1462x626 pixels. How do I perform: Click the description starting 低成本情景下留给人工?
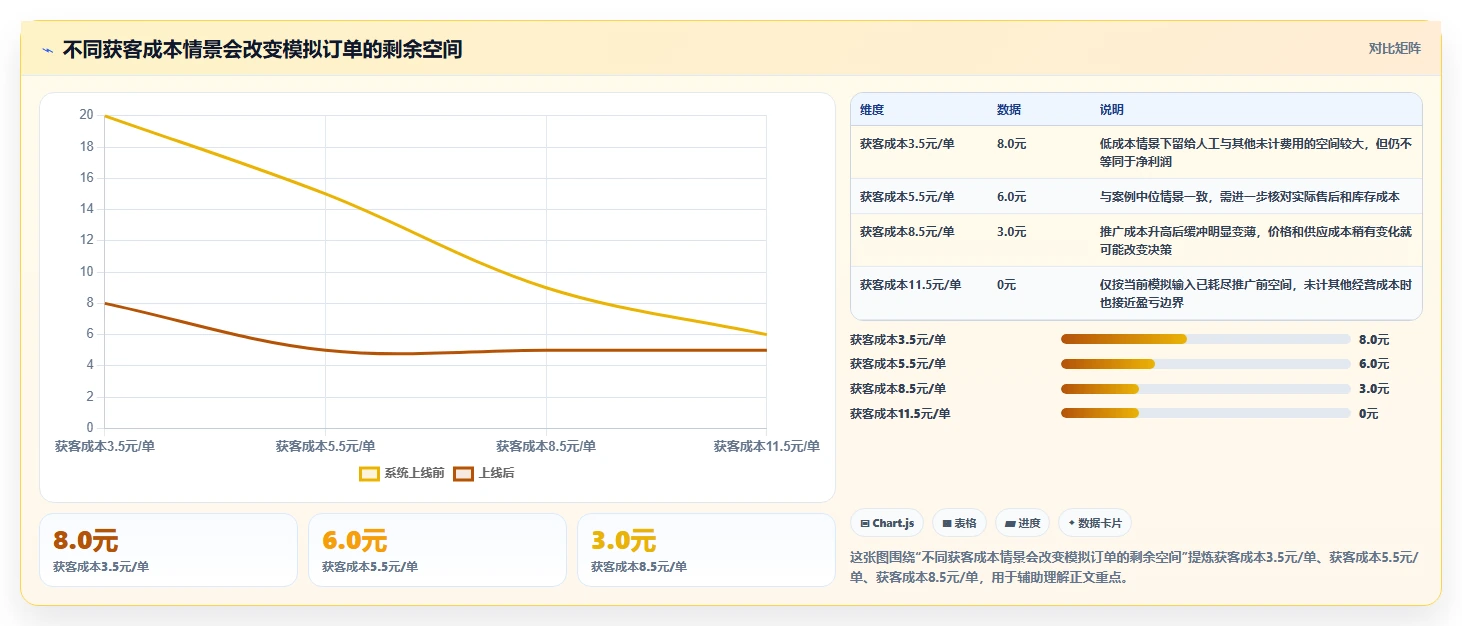tap(1256, 152)
